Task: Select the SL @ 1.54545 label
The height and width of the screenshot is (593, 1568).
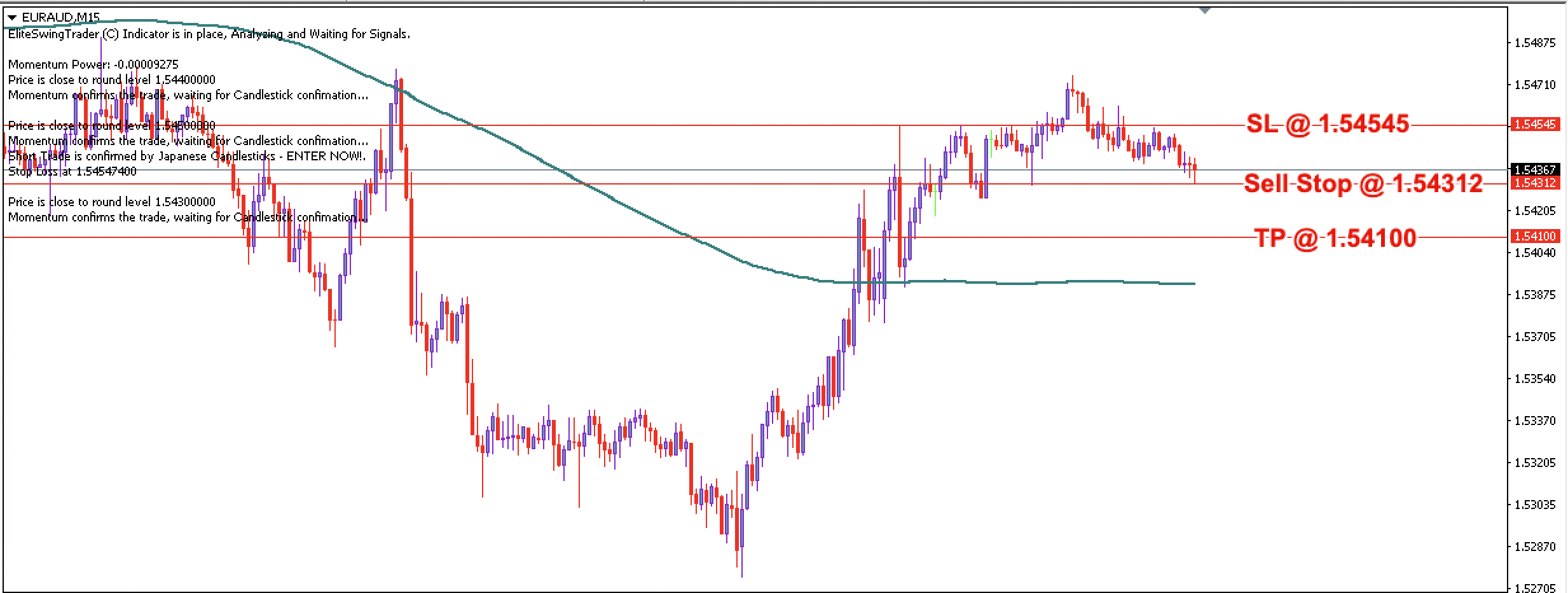Action: click(x=1327, y=124)
